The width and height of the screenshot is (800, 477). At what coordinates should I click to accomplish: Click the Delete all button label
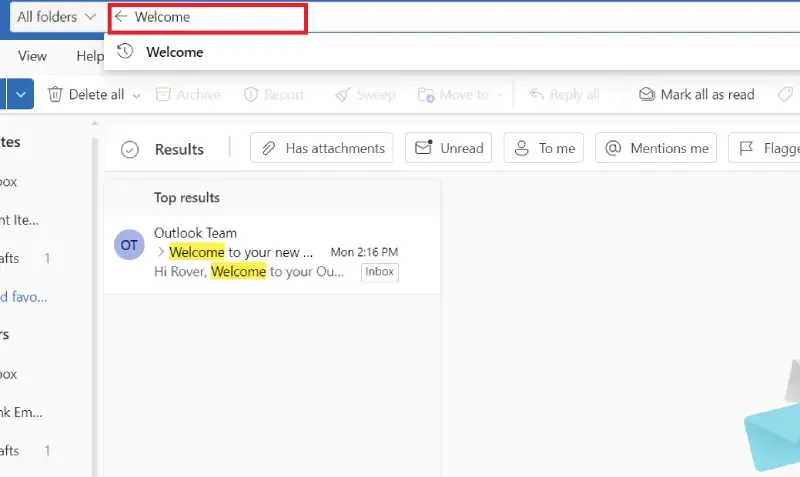click(x=96, y=94)
